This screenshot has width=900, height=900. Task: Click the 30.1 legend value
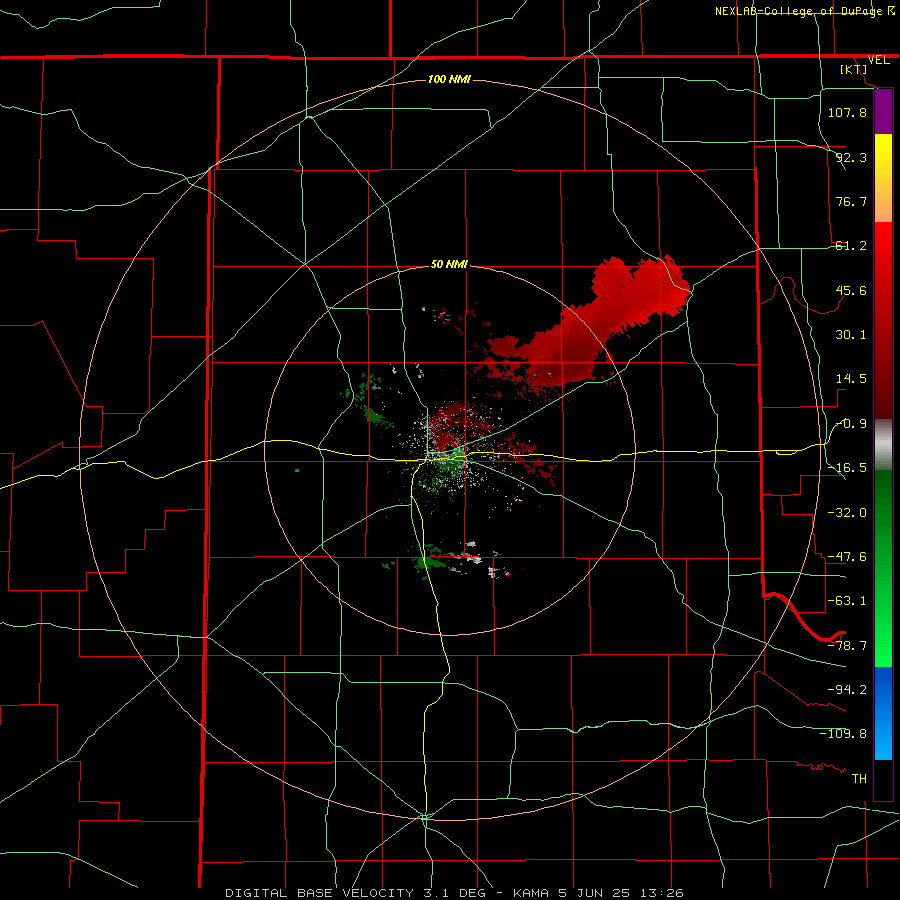pos(851,335)
